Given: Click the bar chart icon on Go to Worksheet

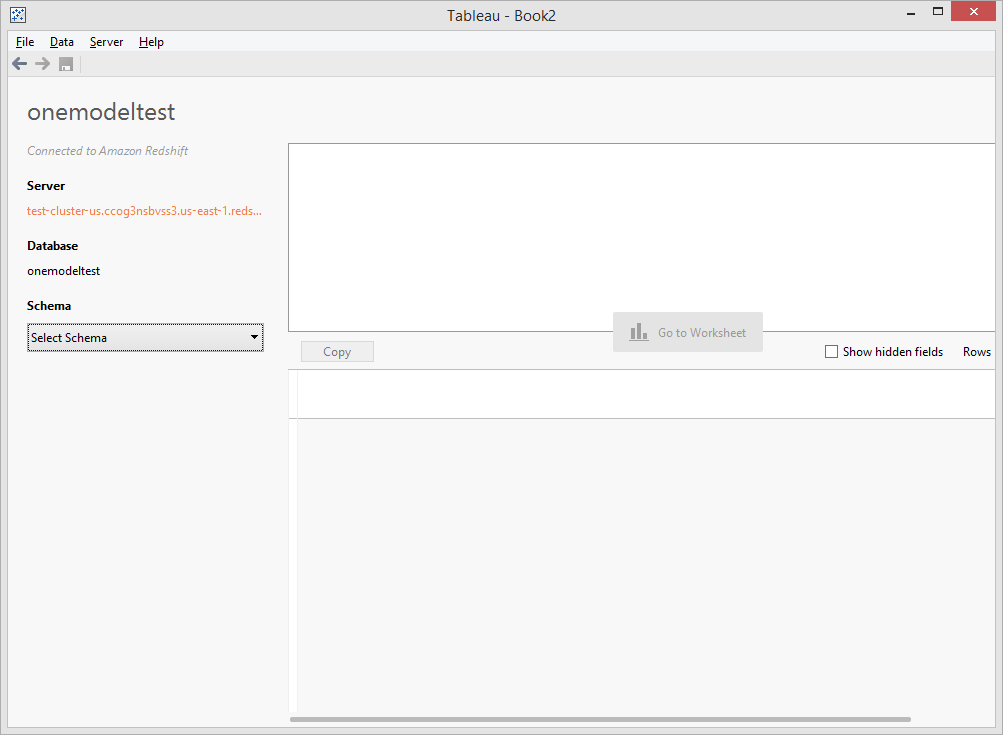Looking at the screenshot, I should pyautogui.click(x=638, y=331).
